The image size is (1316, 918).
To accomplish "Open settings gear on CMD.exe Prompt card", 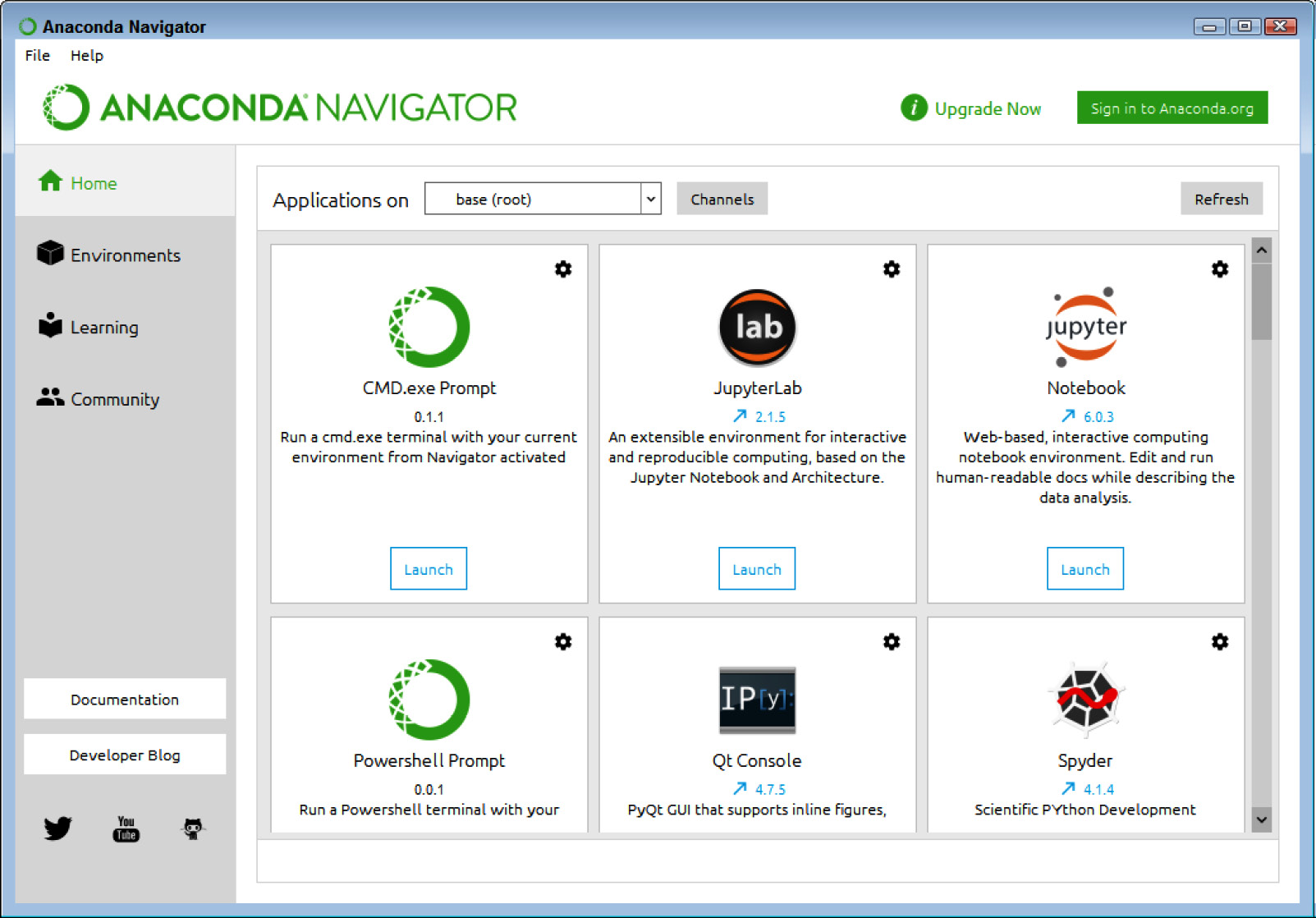I will 563,269.
